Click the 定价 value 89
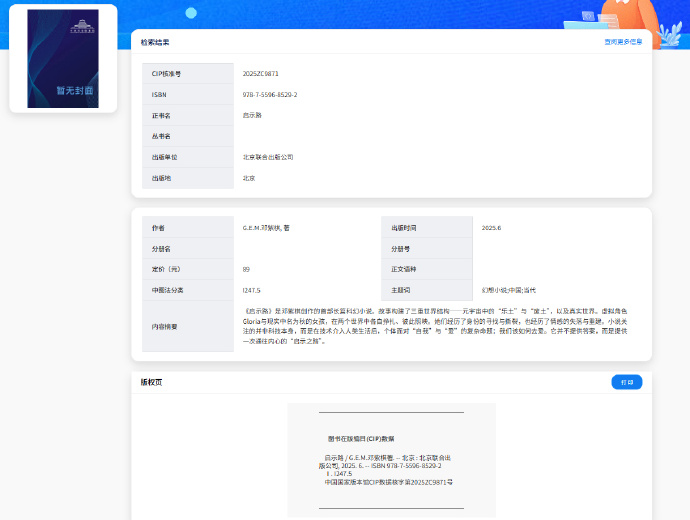 click(246, 269)
